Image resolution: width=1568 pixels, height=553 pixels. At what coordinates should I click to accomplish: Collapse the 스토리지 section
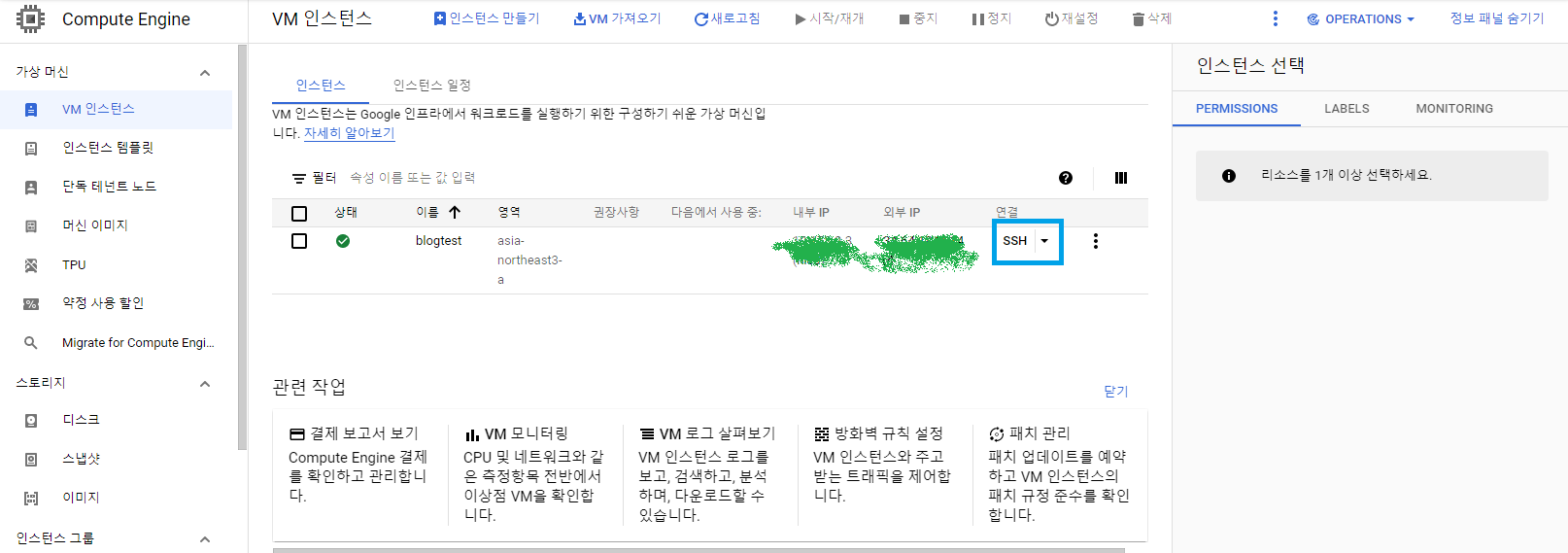[x=205, y=384]
